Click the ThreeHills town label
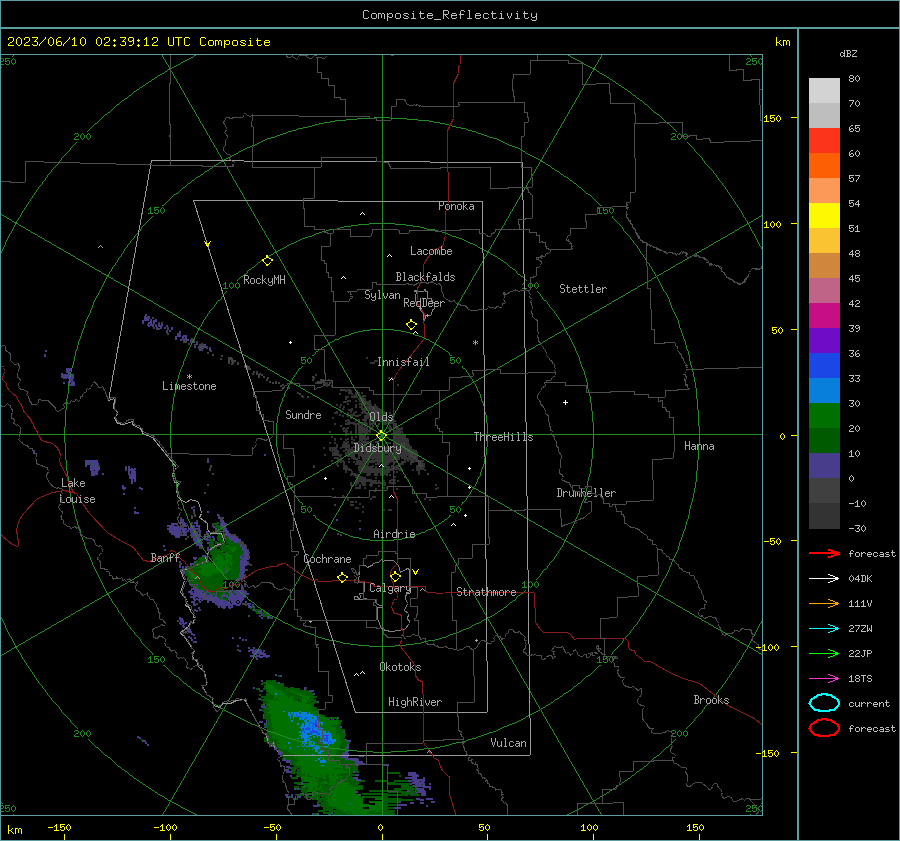The image size is (900, 841). point(503,437)
